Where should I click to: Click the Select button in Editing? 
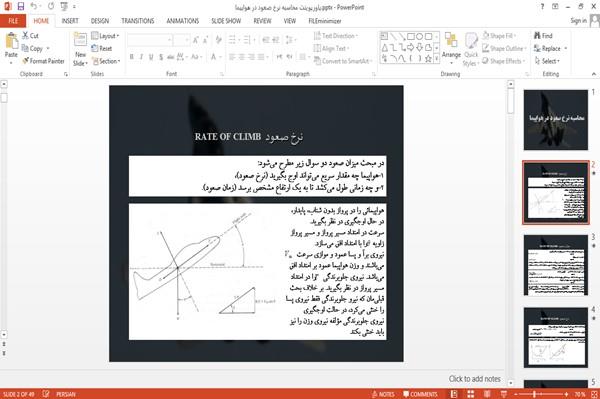[x=547, y=61]
